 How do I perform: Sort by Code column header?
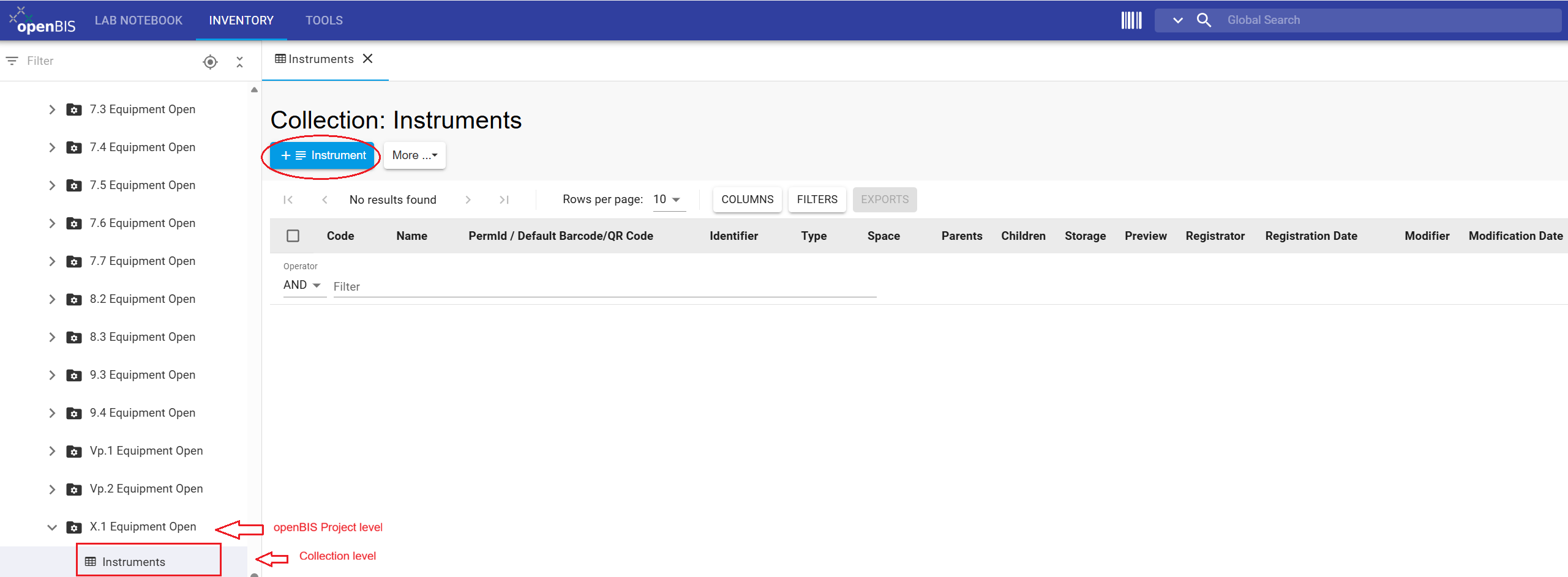(x=340, y=236)
